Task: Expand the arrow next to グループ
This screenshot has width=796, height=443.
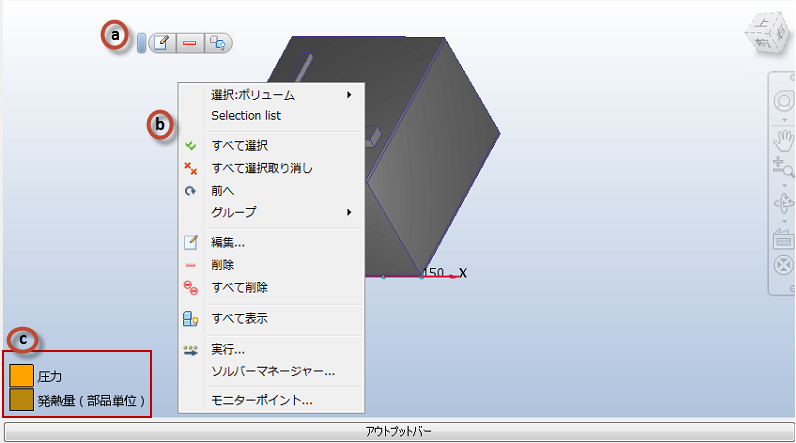Action: [x=349, y=212]
